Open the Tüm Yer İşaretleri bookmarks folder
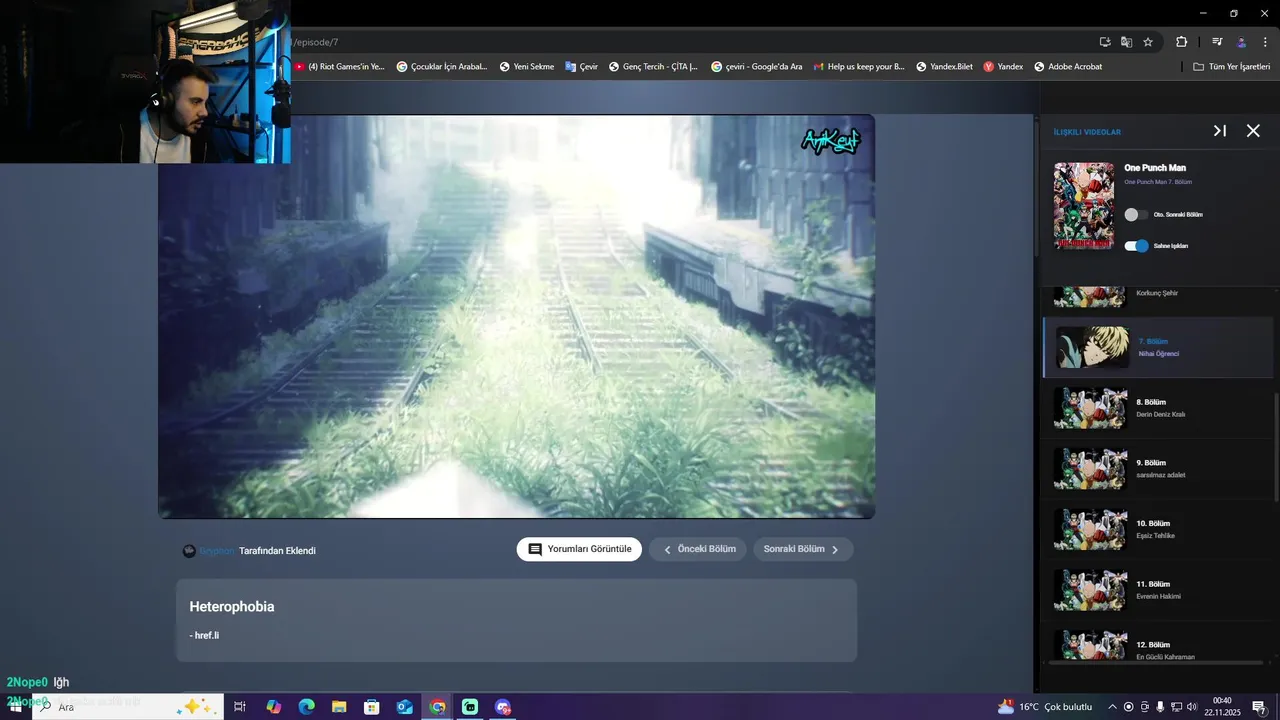The height and width of the screenshot is (720, 1280). [x=1232, y=67]
